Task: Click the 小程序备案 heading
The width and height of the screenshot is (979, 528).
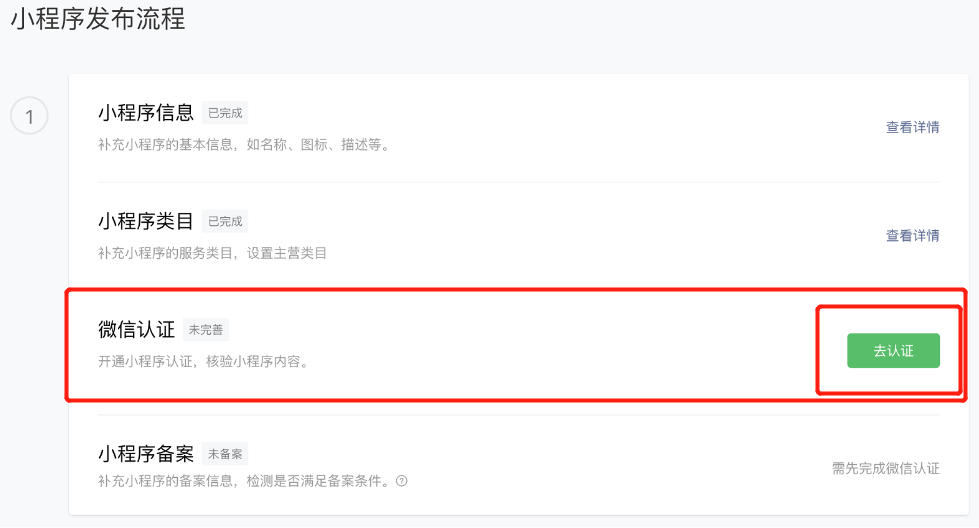Action: (x=146, y=454)
